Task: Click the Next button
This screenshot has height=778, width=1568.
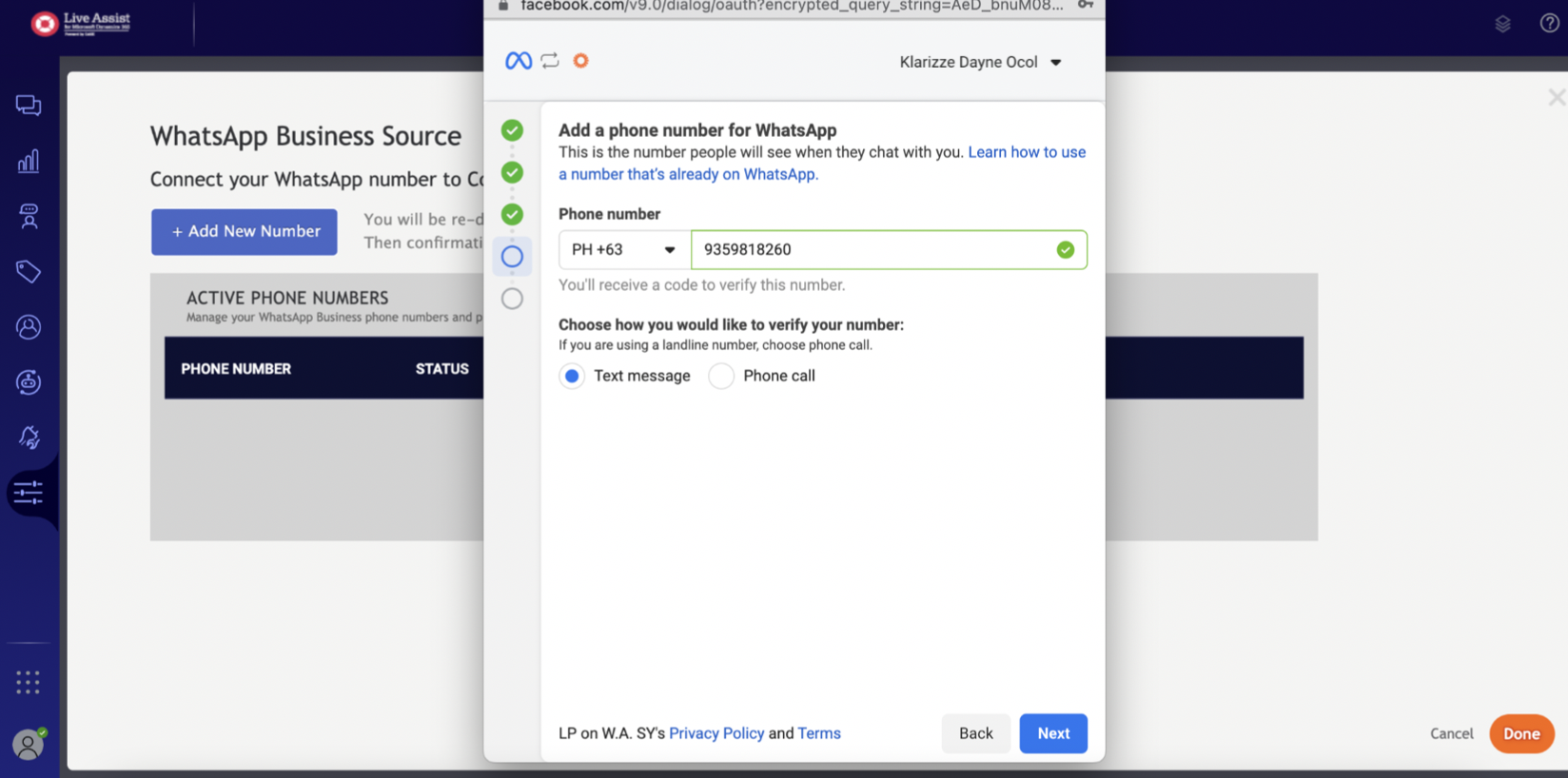Action: pos(1053,733)
